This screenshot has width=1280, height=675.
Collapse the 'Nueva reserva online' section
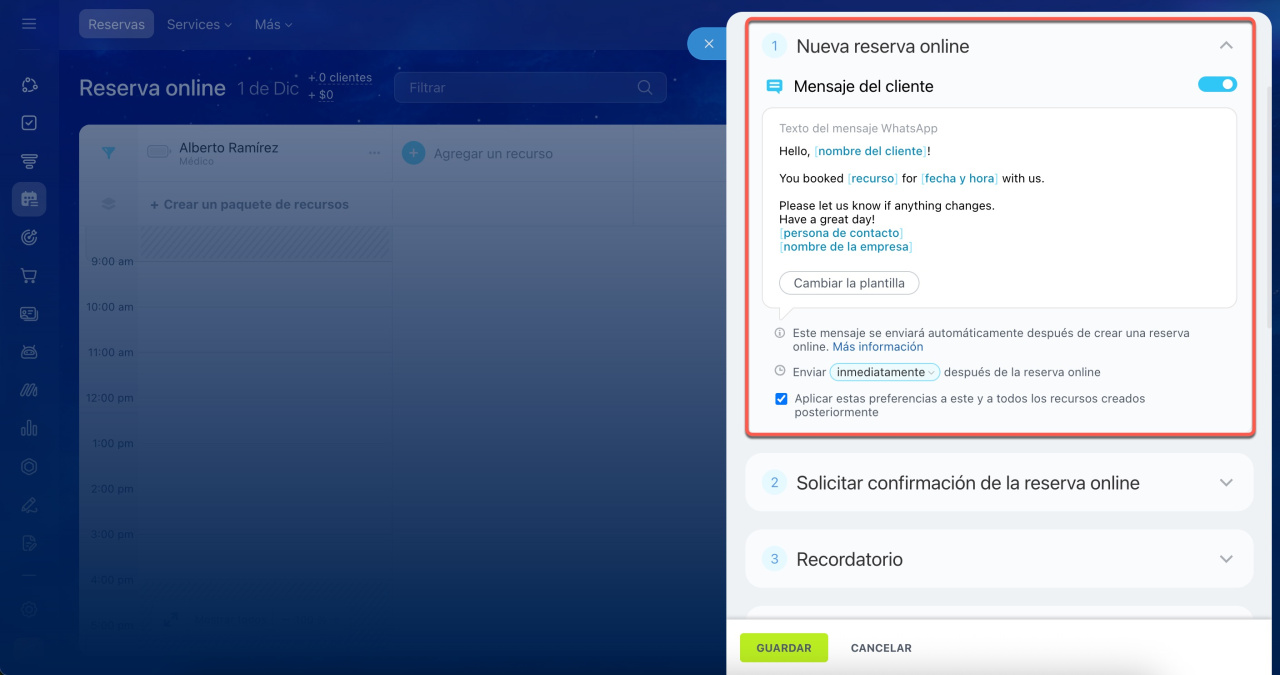click(1226, 46)
